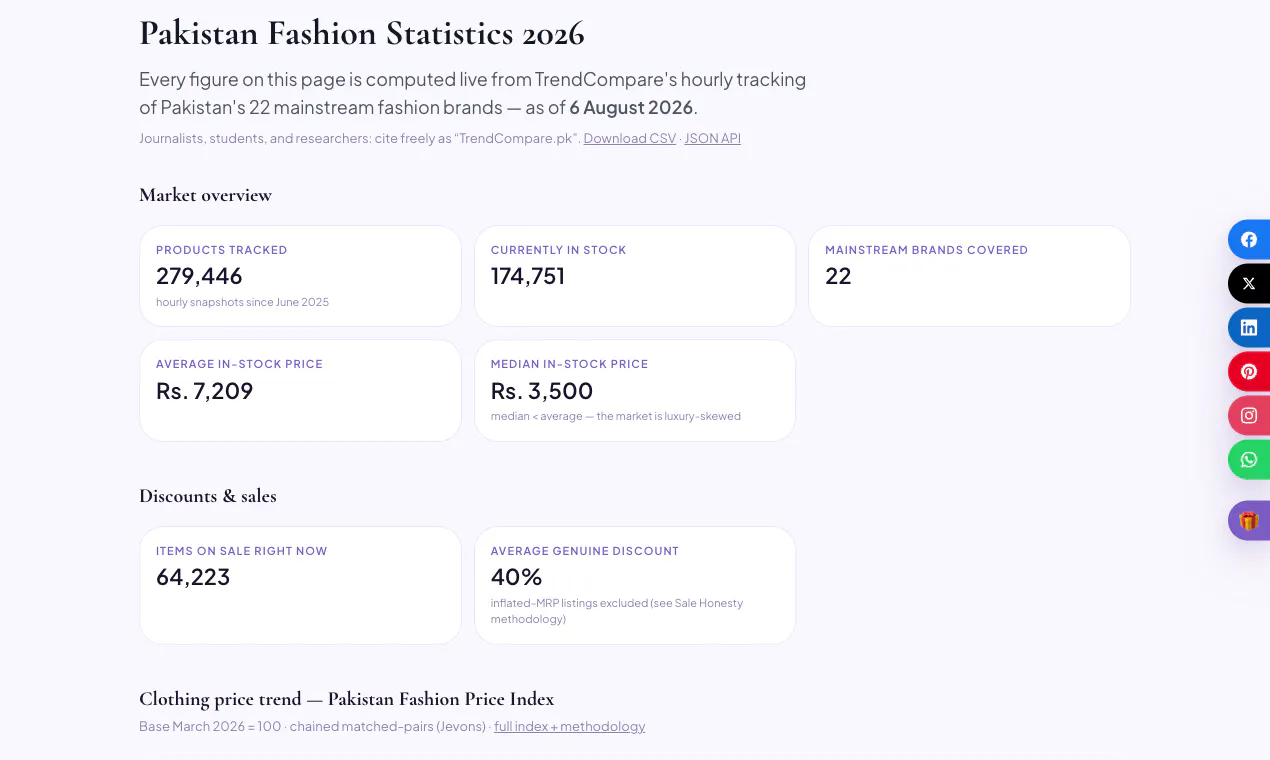This screenshot has height=760, width=1270.
Task: Share page on LinkedIn
Action: click(1249, 328)
